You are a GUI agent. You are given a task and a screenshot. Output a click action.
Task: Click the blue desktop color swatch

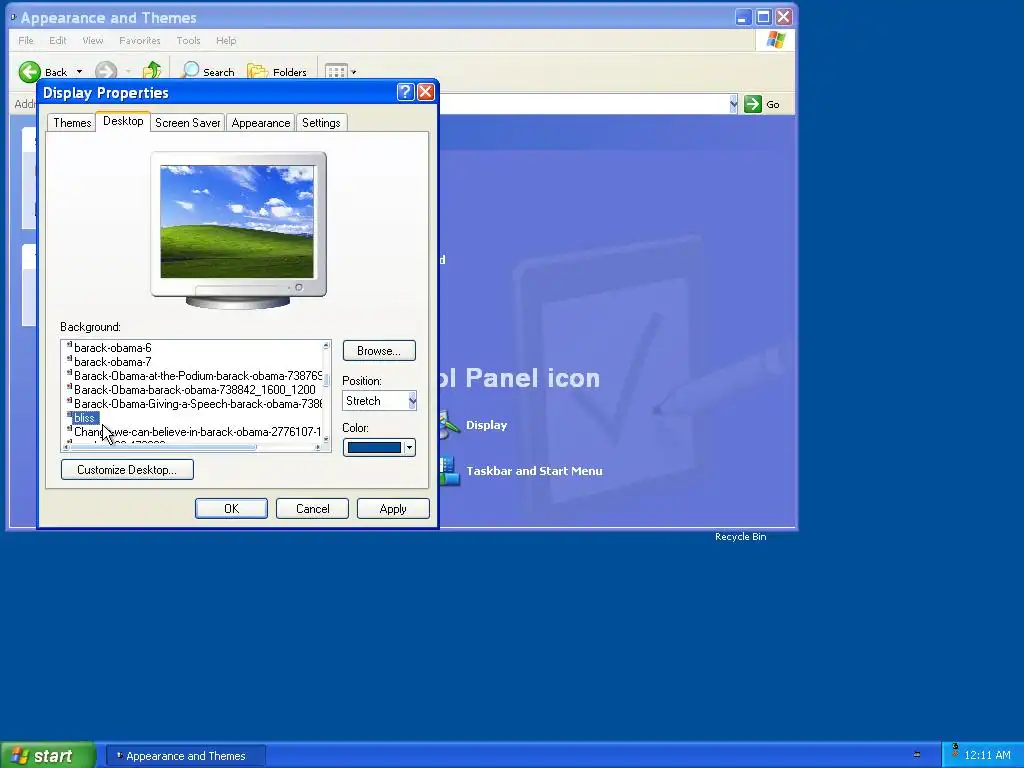[x=374, y=447]
